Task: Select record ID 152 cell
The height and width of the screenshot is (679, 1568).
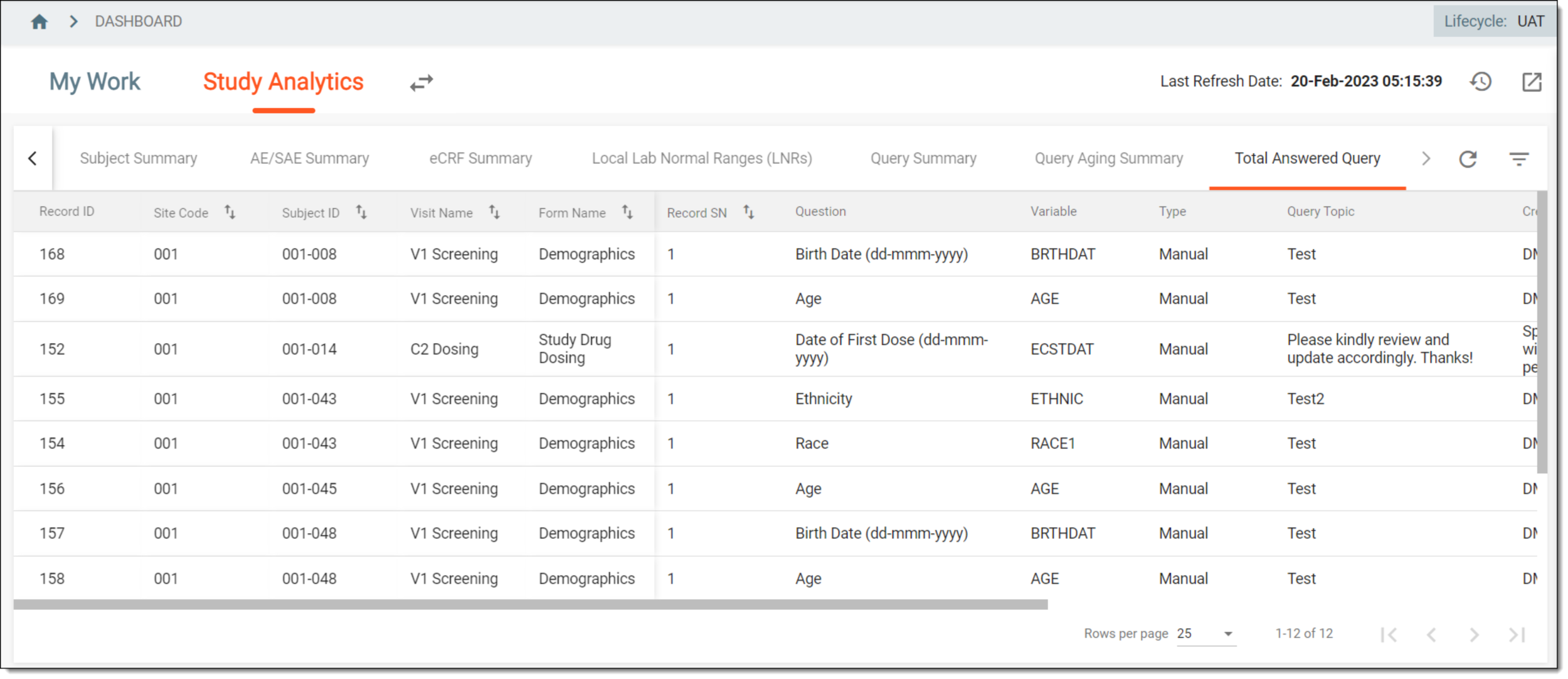Action: (x=52, y=350)
